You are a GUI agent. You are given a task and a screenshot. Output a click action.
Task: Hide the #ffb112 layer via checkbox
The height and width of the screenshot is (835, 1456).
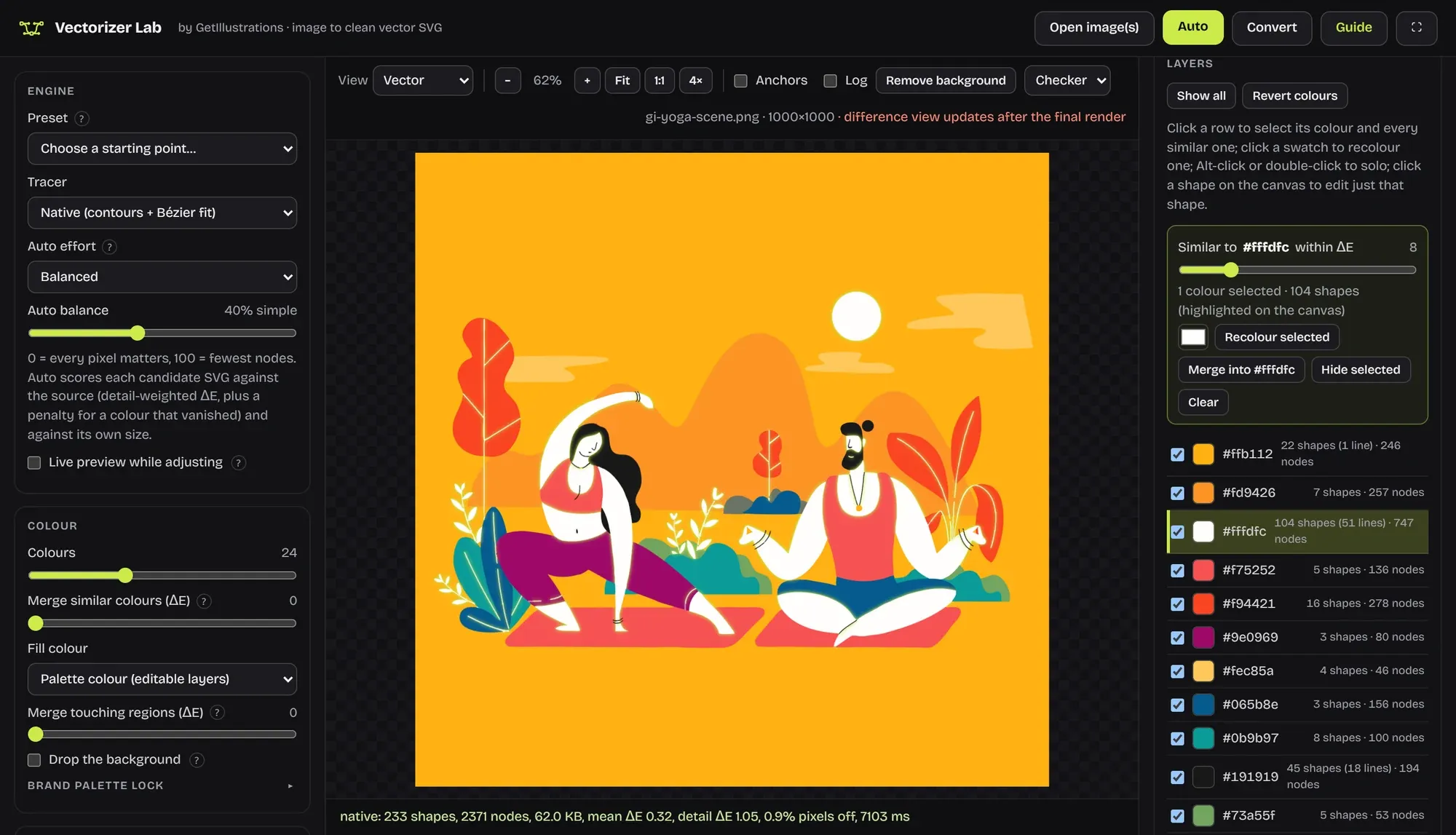(x=1177, y=454)
